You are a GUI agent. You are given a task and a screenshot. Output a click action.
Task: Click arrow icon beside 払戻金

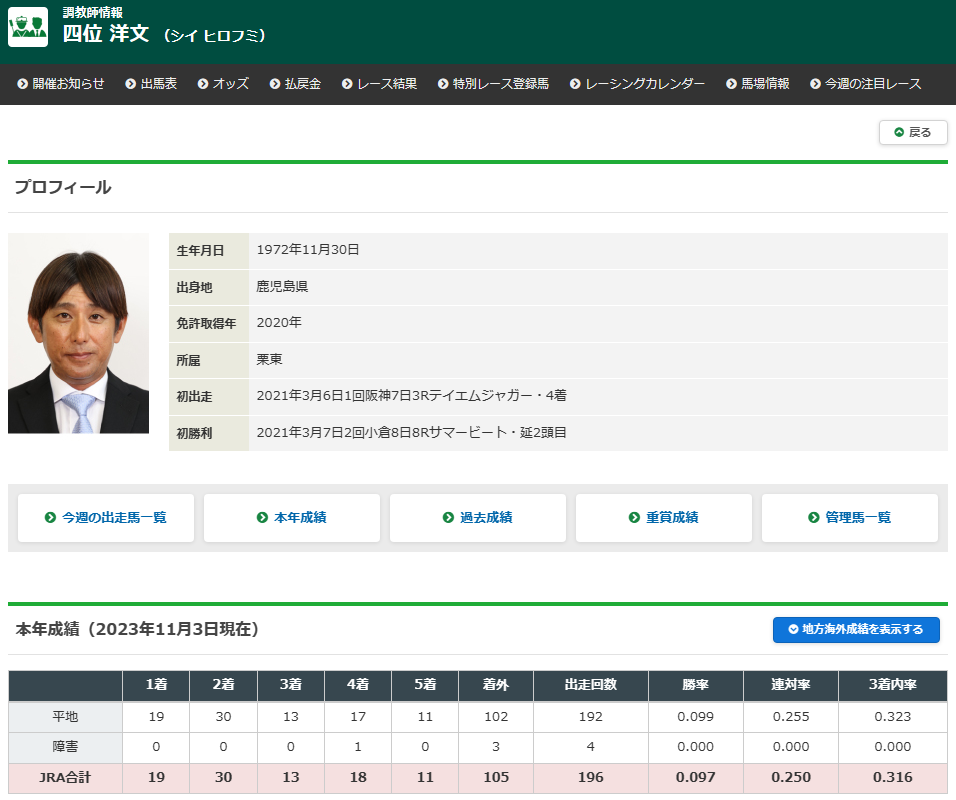pyautogui.click(x=275, y=84)
